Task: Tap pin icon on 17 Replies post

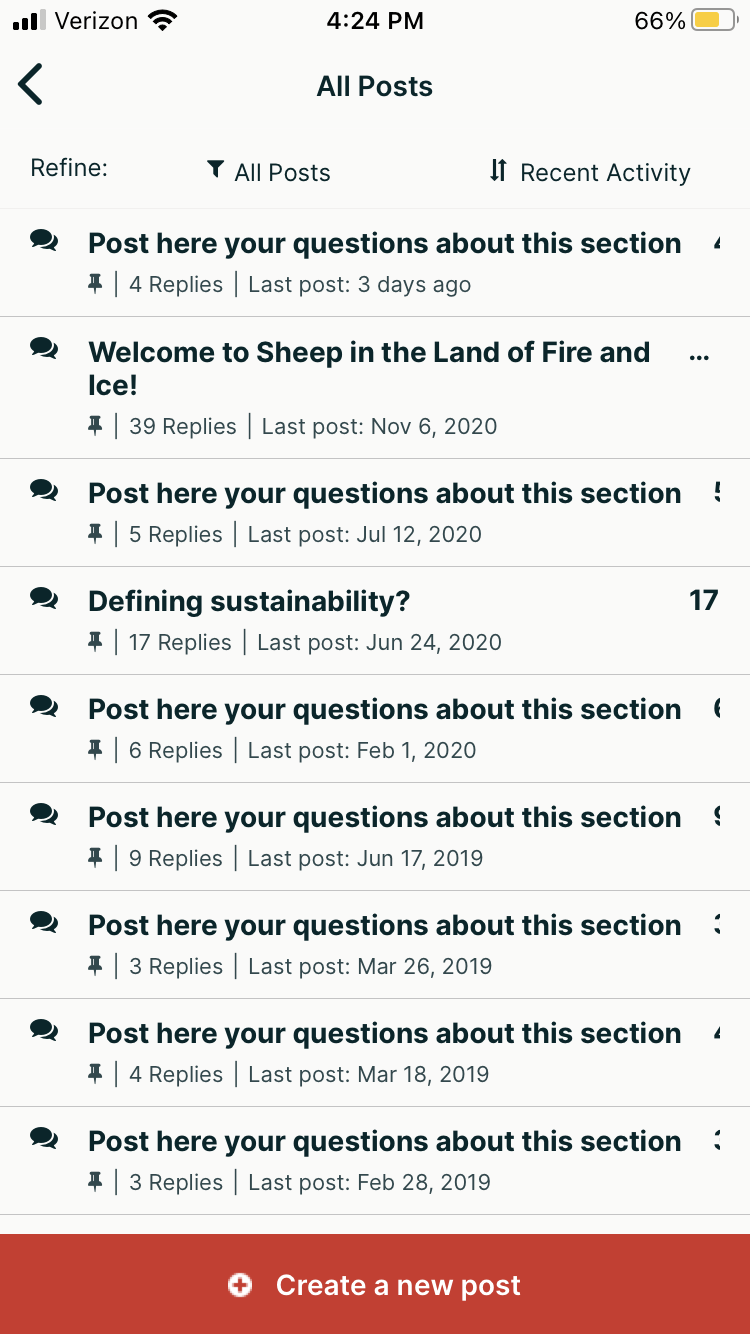Action: click(95, 642)
